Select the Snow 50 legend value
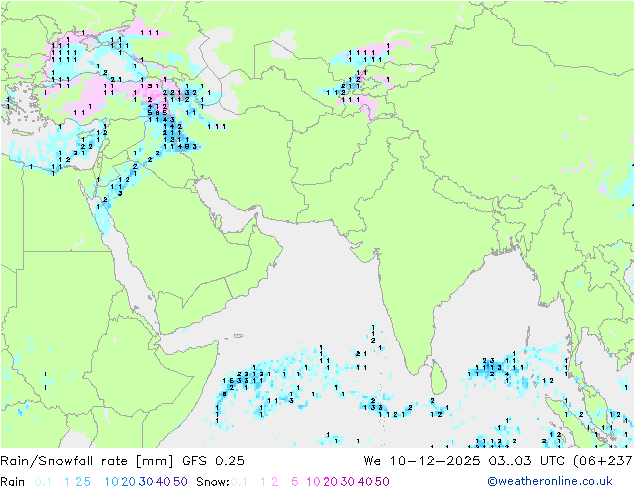Screen dimensions: 634x490 tap(382, 482)
